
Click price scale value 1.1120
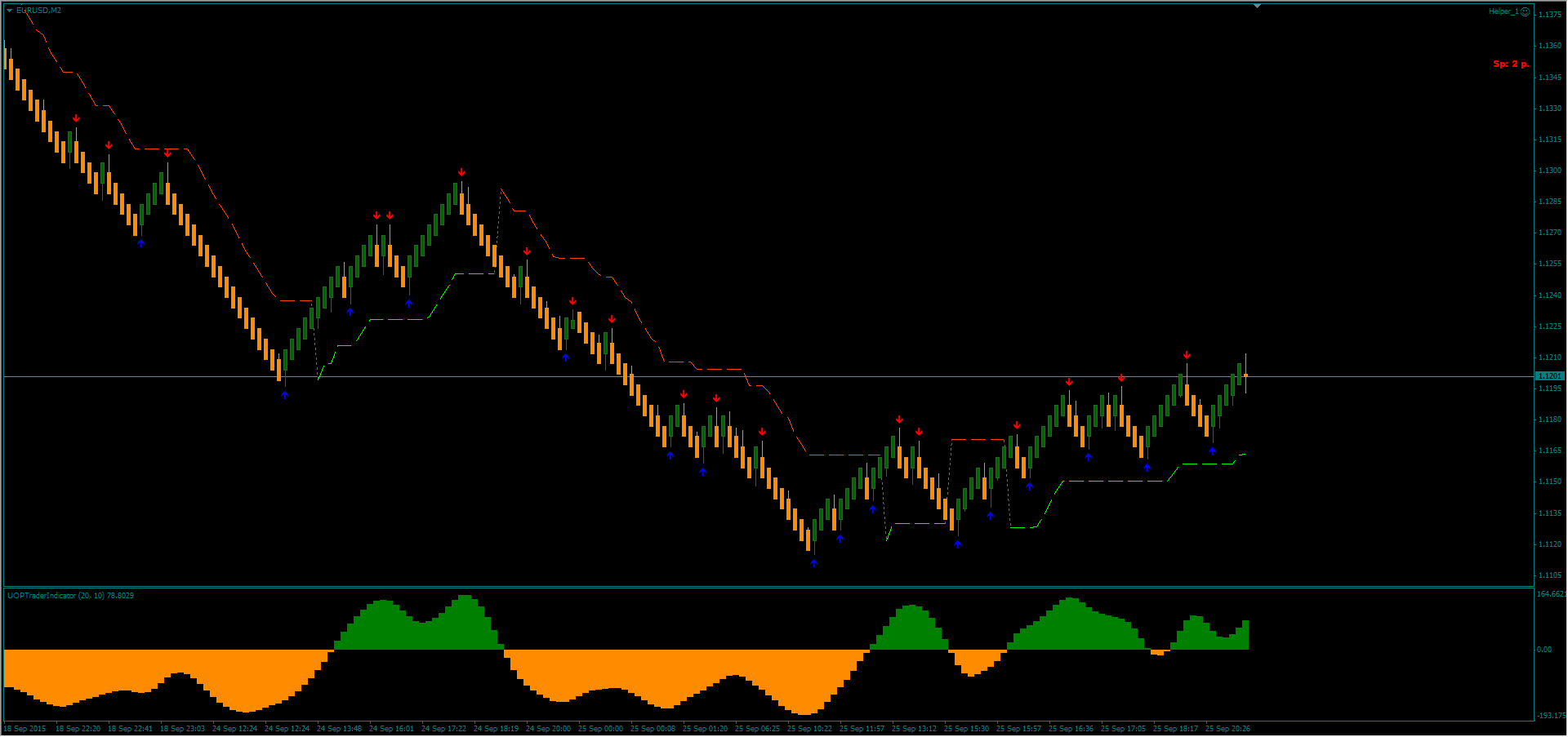(x=1550, y=544)
